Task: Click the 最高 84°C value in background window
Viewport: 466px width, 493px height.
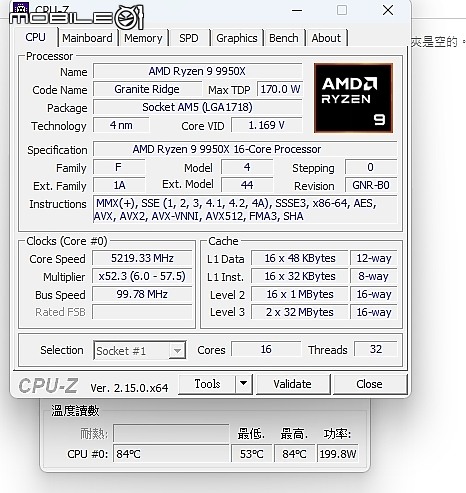Action: click(294, 454)
